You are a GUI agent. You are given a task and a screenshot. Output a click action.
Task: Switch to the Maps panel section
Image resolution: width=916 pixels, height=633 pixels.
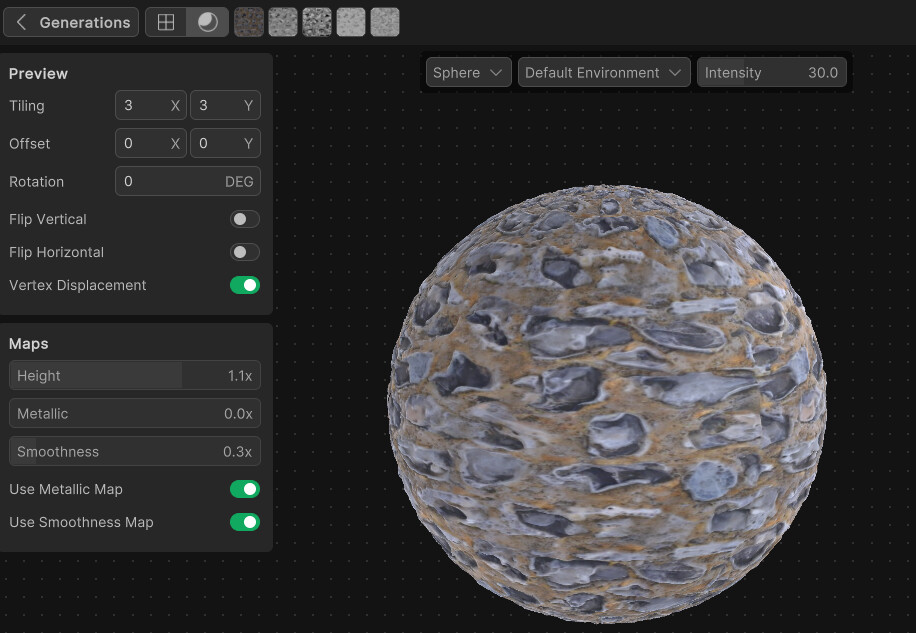28,343
